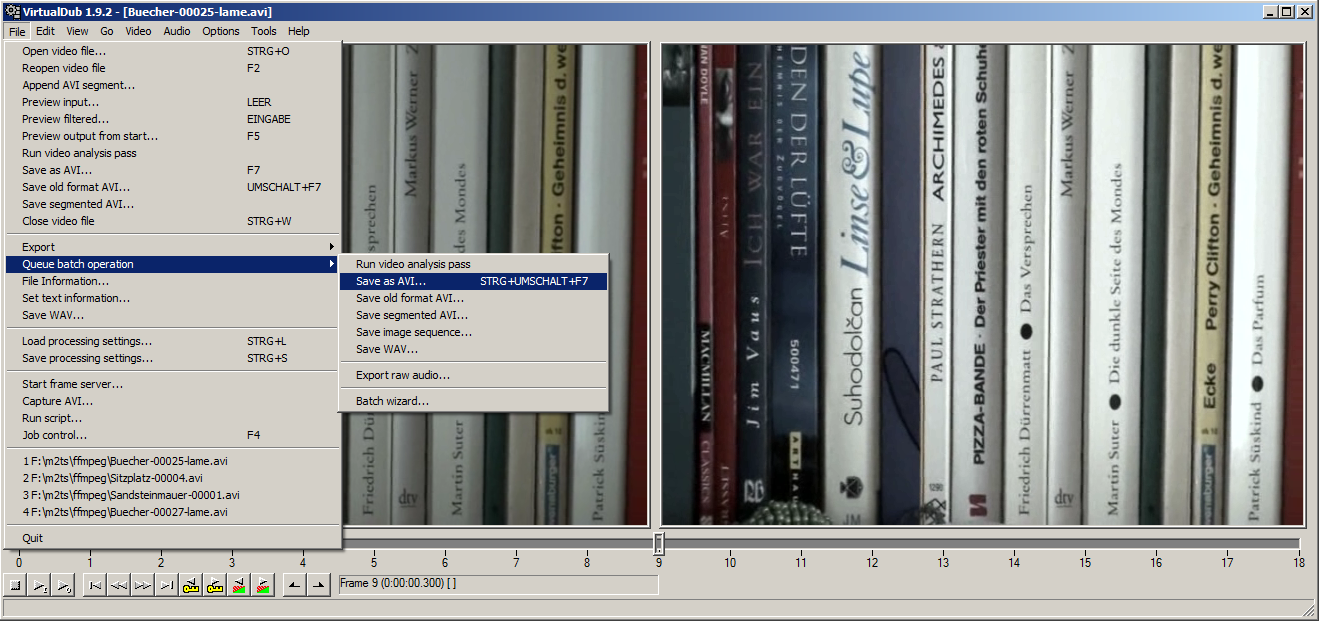Select Start frame server
Screen dimensions: 1319x621
click(173, 384)
